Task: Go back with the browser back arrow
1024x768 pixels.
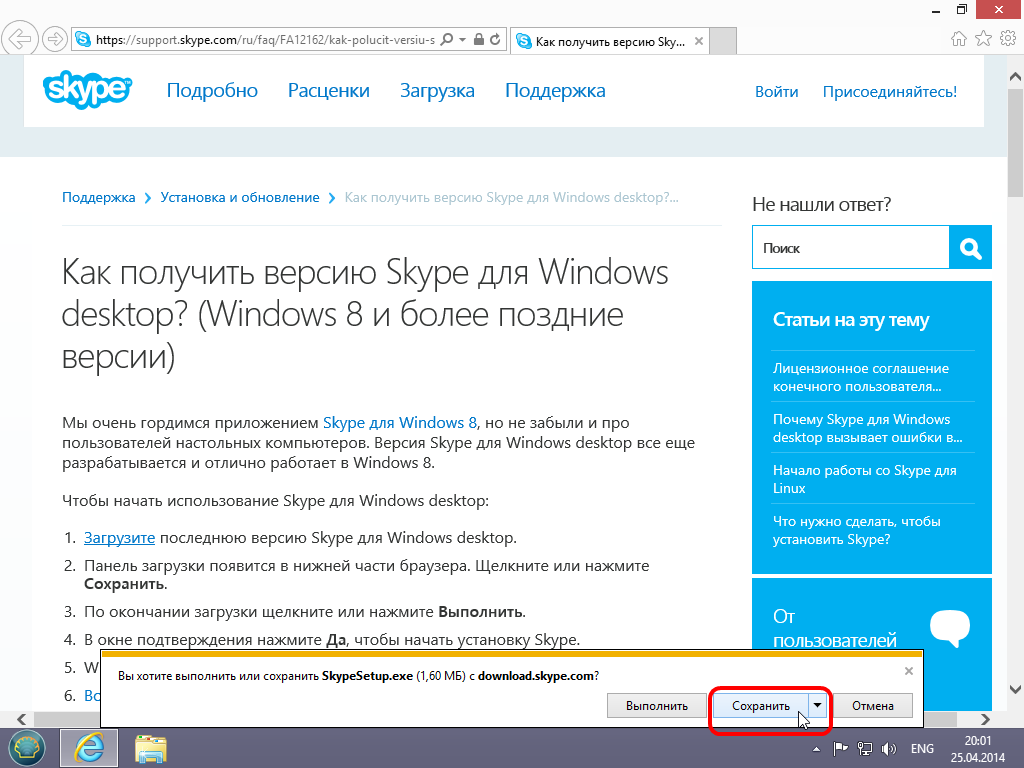Action: click(20, 39)
